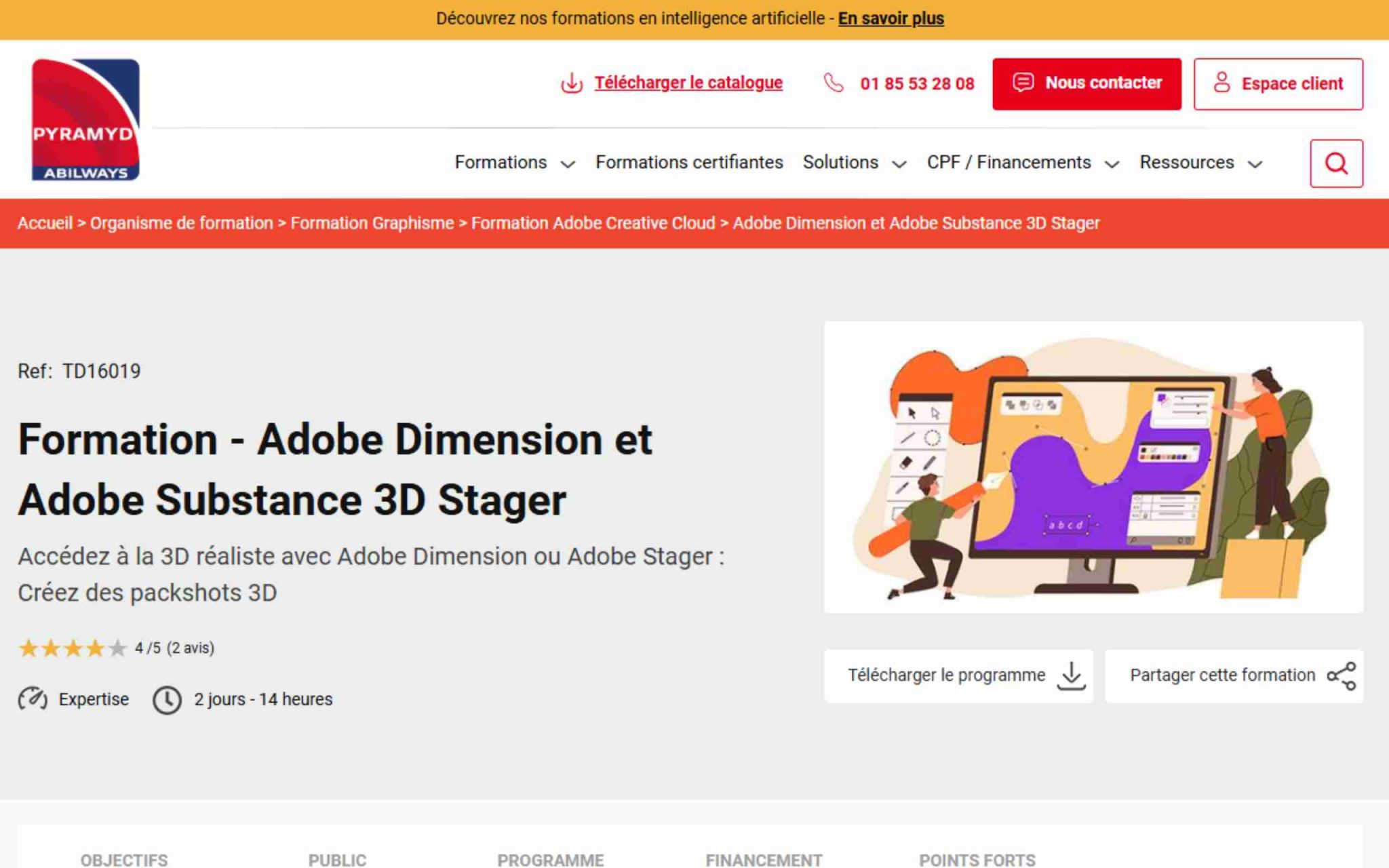This screenshot has width=1389, height=868.
Task: Expand the Ressources dropdown menu
Action: [x=1200, y=163]
